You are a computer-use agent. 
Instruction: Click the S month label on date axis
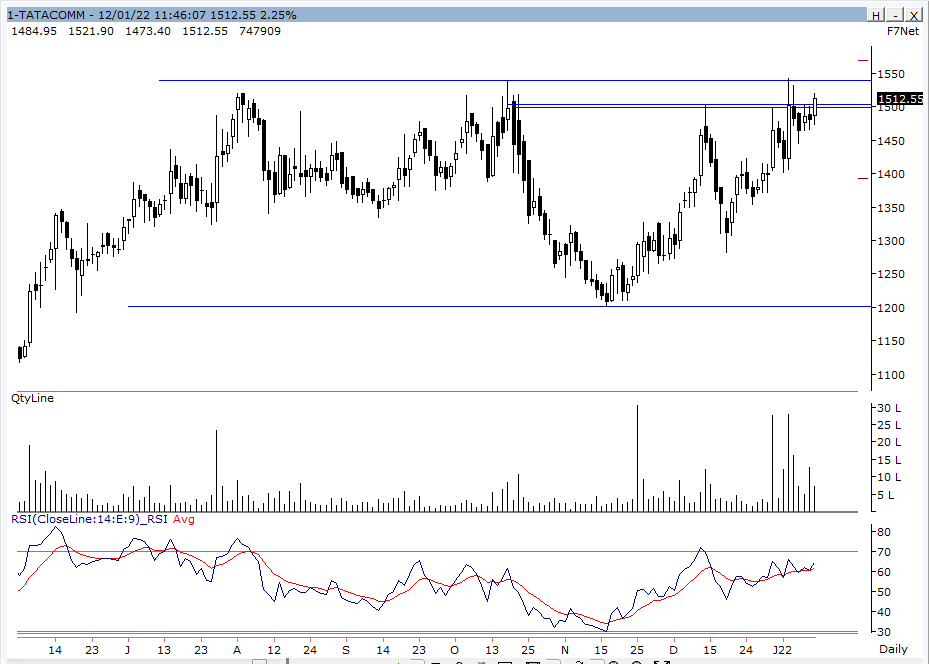[x=346, y=650]
